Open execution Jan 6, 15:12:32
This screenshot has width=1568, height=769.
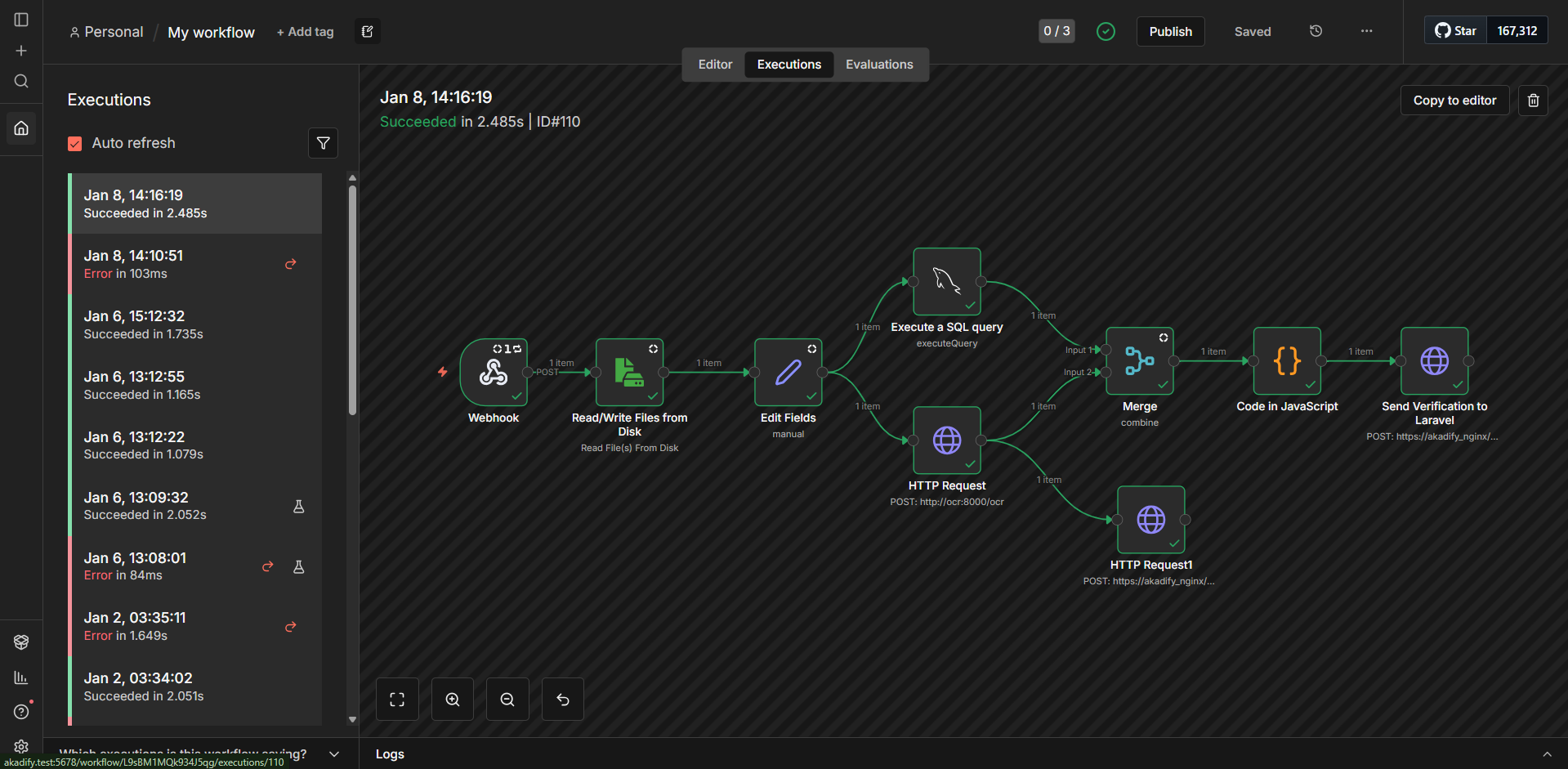tap(196, 324)
